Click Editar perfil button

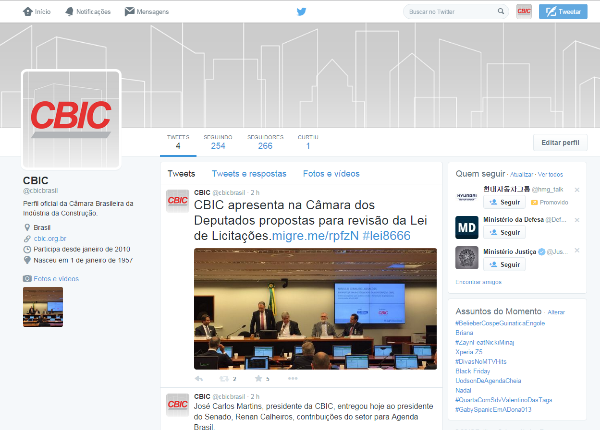pos(560,143)
